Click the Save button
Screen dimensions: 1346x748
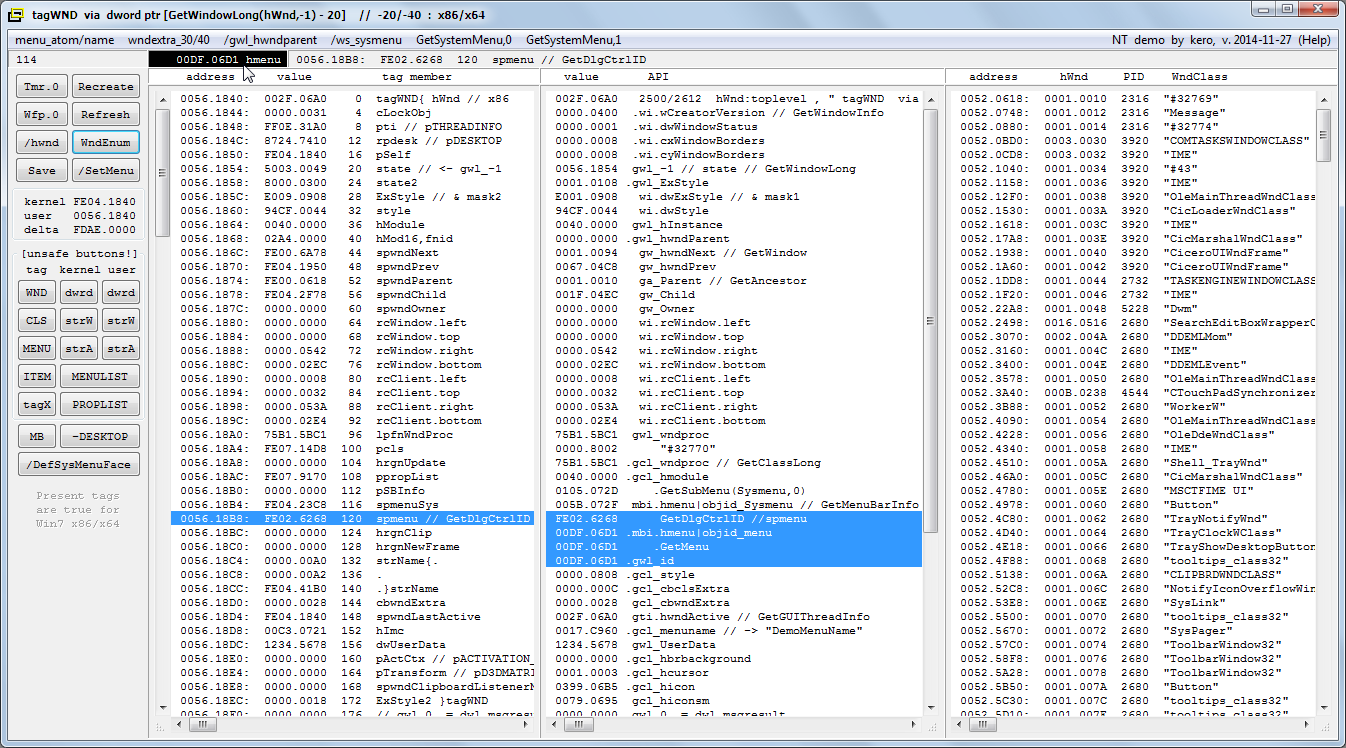(41, 171)
